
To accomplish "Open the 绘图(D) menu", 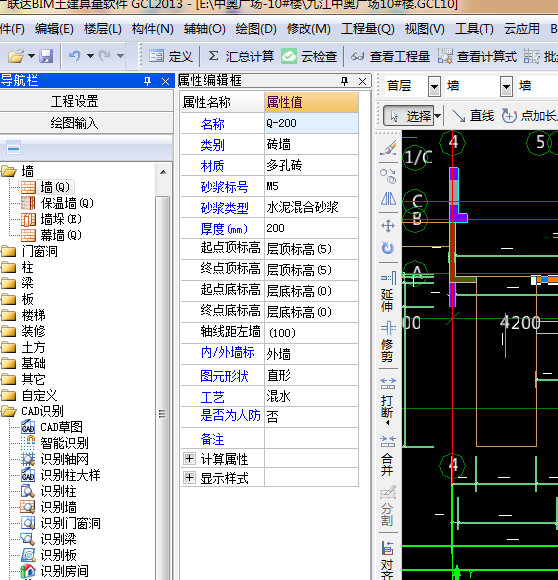I will click(256, 29).
